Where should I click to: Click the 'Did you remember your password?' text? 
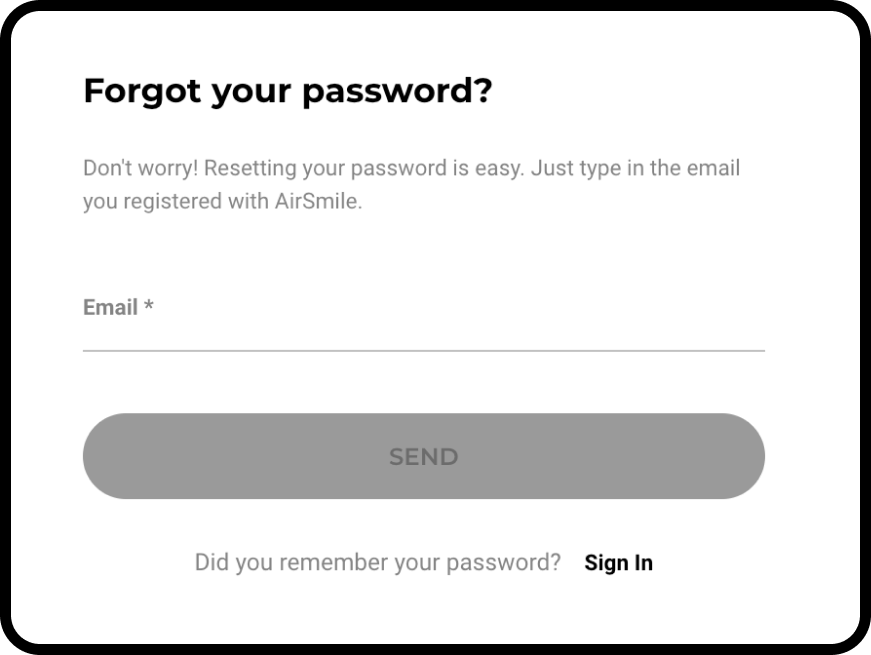coord(377,563)
